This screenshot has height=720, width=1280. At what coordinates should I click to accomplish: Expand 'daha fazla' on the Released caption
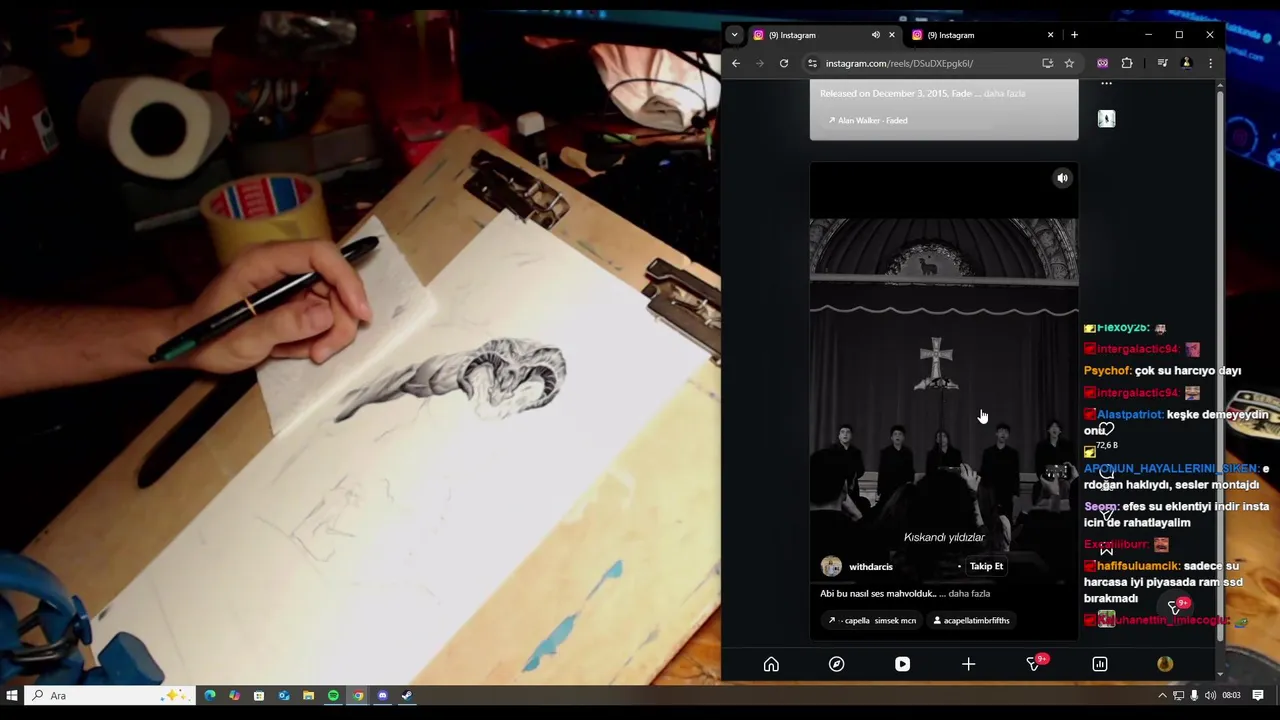[1004, 93]
